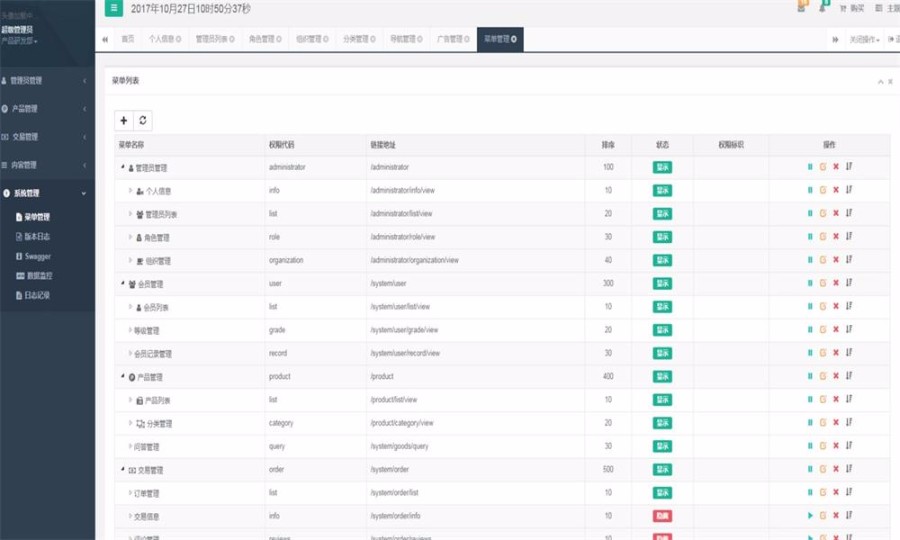Viewport: 900px width, 540px height.
Task: Open the 版本日志 sidebar item
Action: coord(33,236)
